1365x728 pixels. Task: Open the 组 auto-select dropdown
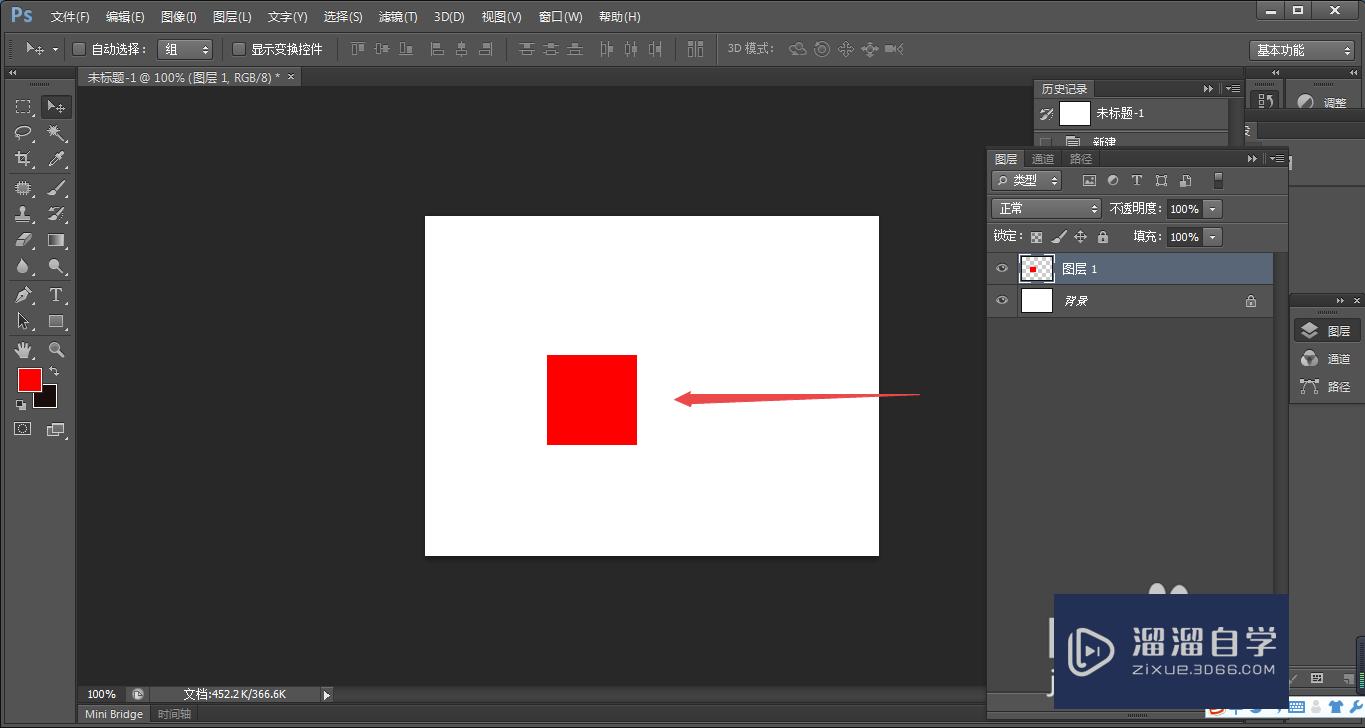click(x=185, y=49)
